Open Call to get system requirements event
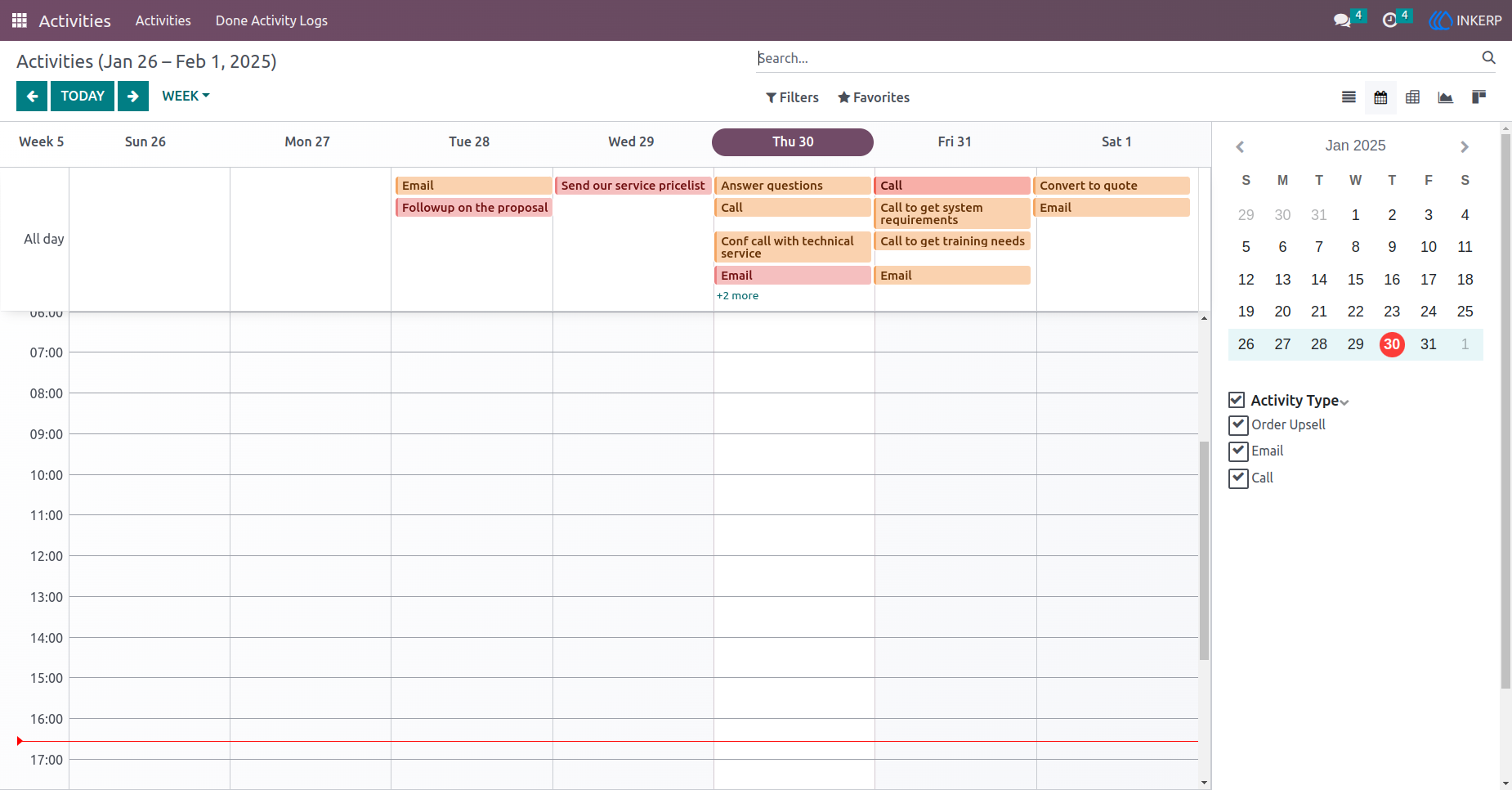This screenshot has width=1512, height=790. (x=953, y=213)
